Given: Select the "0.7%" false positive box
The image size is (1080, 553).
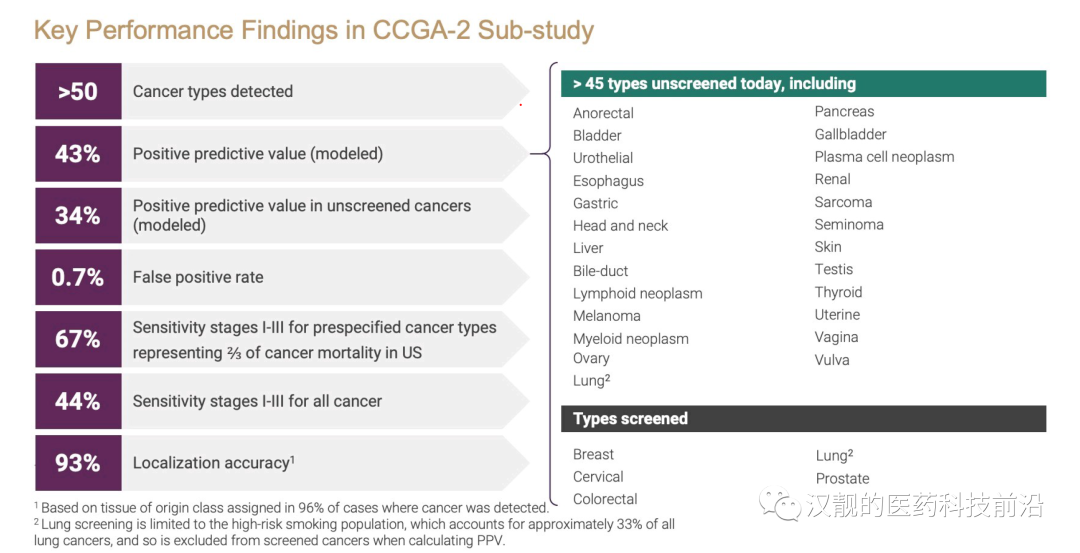Looking at the screenshot, I should point(78,278).
